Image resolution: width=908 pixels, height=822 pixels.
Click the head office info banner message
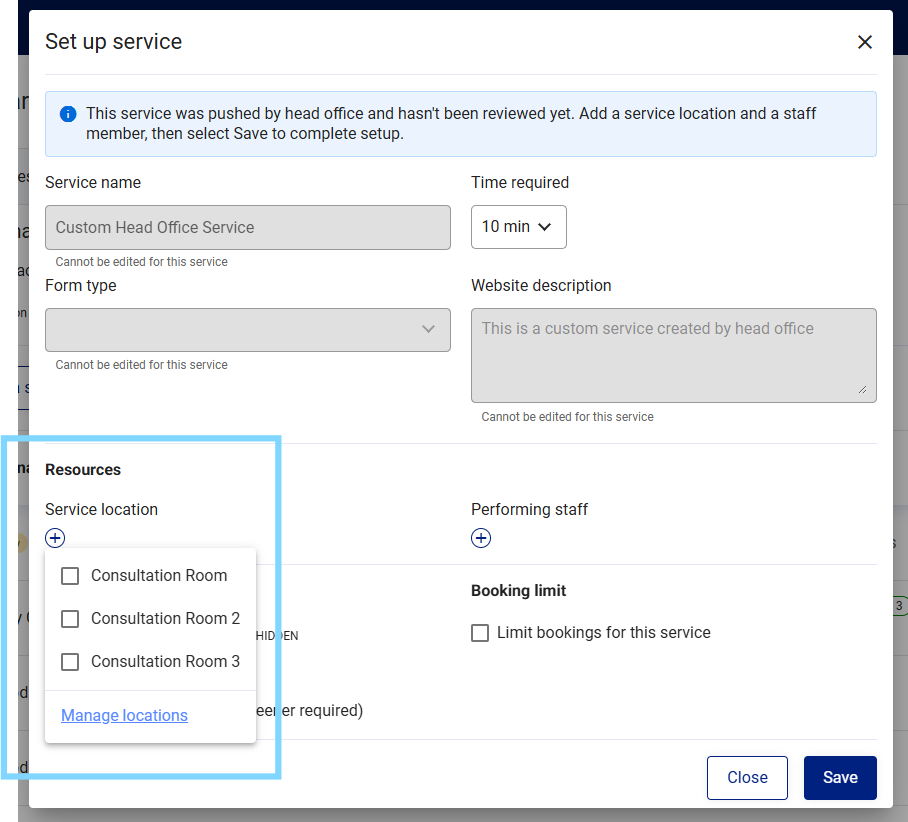451,123
